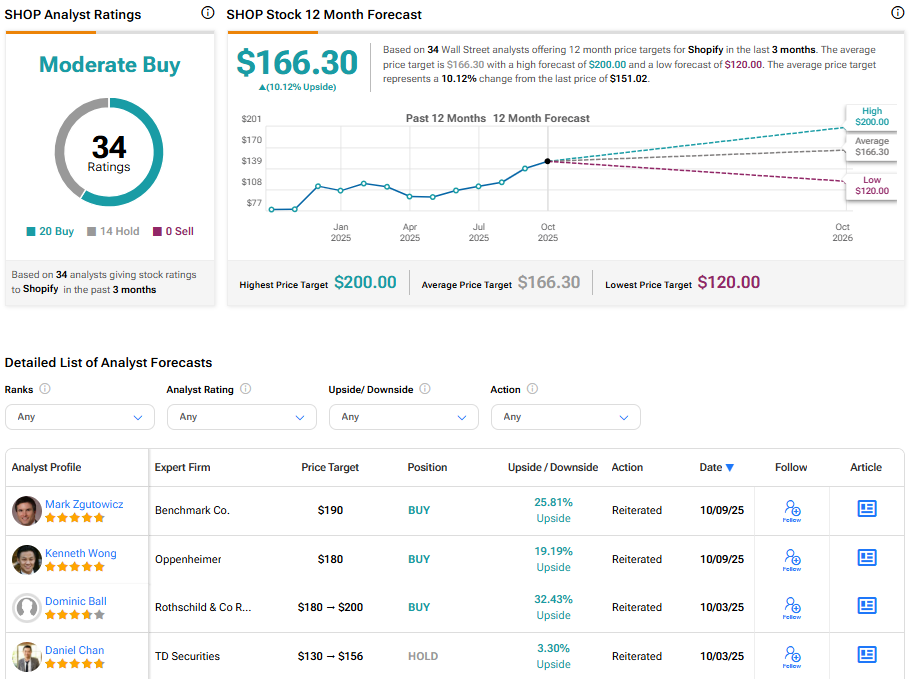Viewport: 909px width, 679px height.
Task: Click Dominic Ball's profile avatar
Action: 27,607
